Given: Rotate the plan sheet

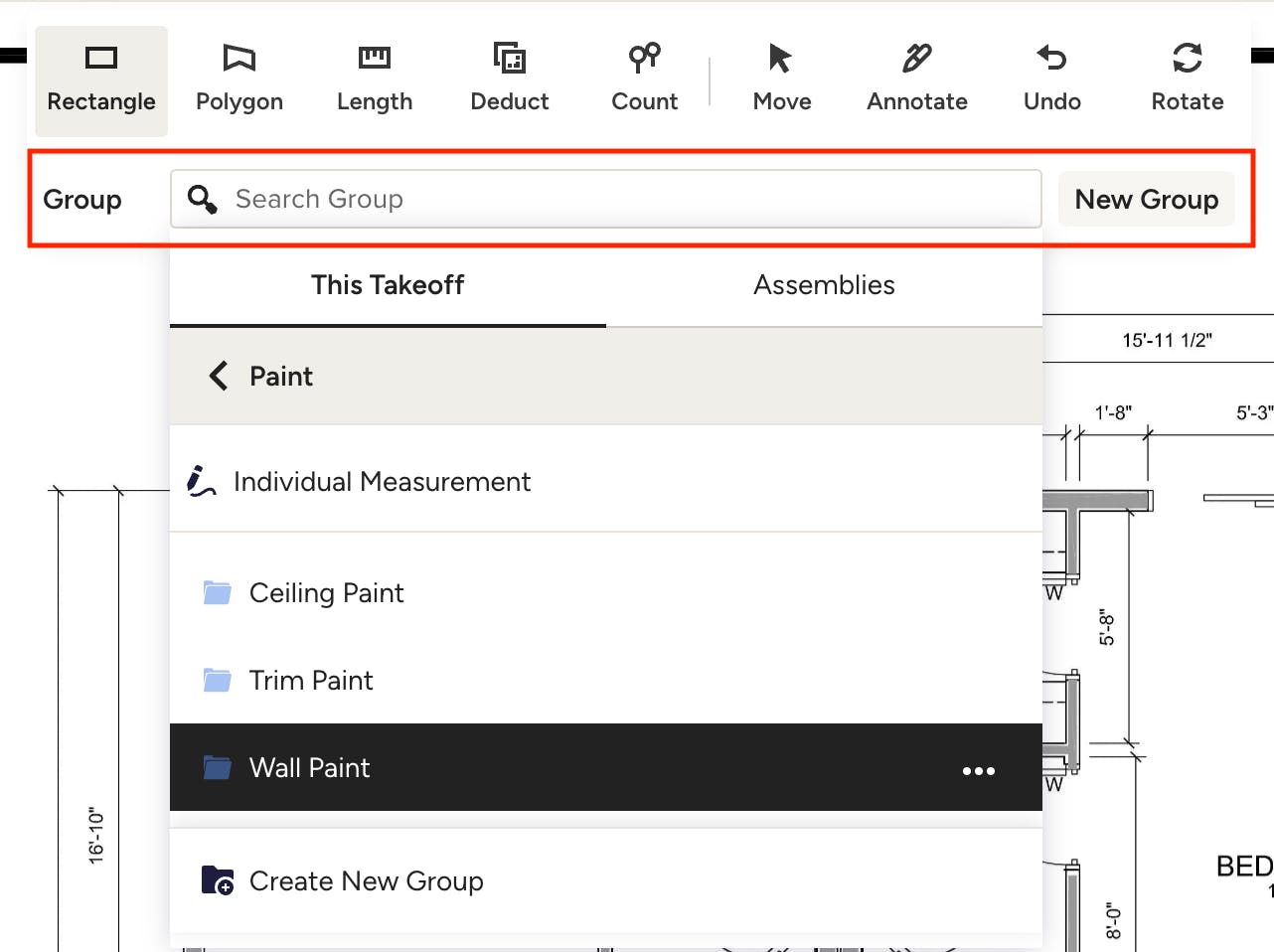Looking at the screenshot, I should pos(1188,80).
